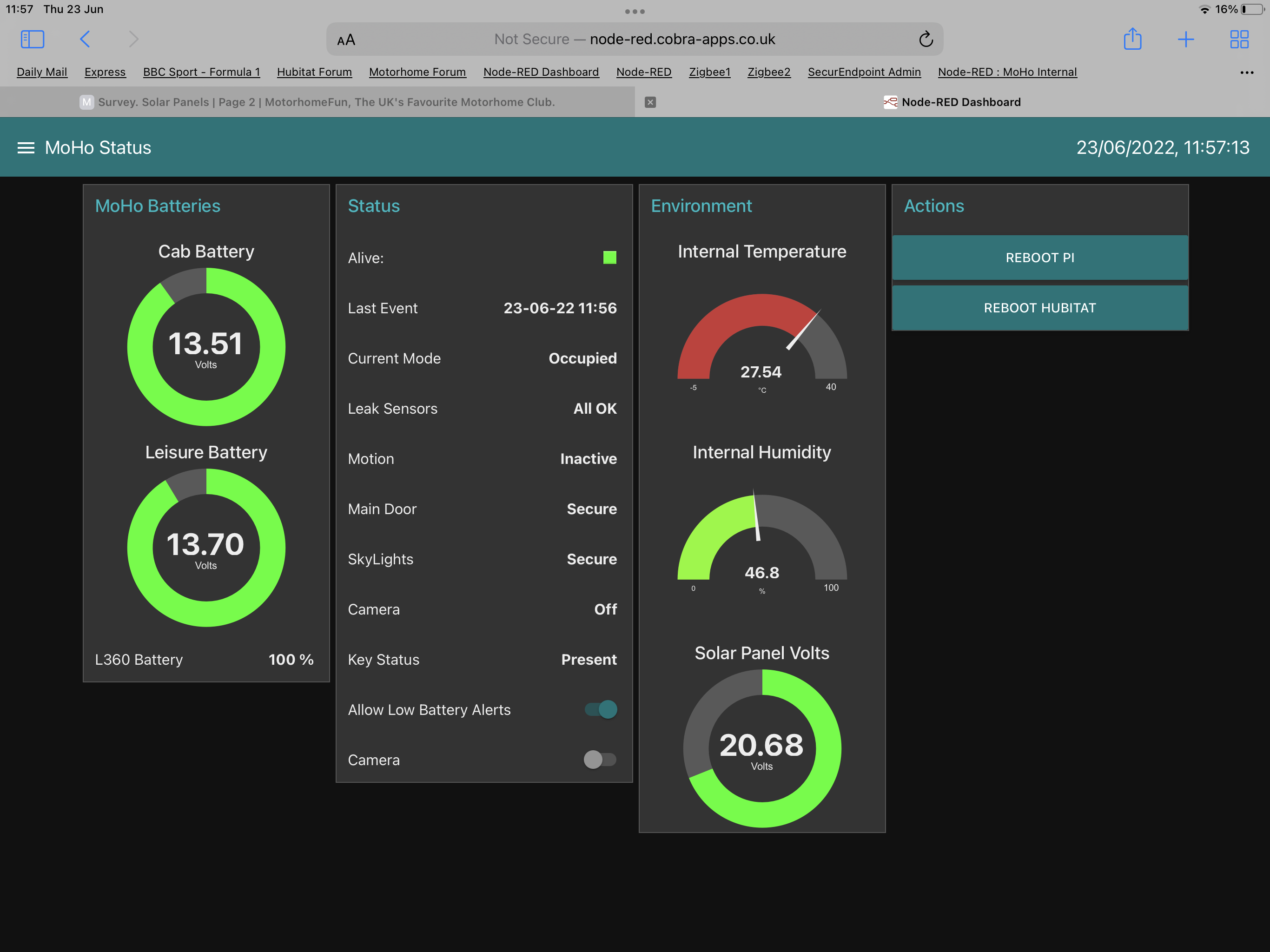Viewport: 1270px width, 952px height.
Task: Click the Main Door Secure value
Action: click(x=592, y=509)
